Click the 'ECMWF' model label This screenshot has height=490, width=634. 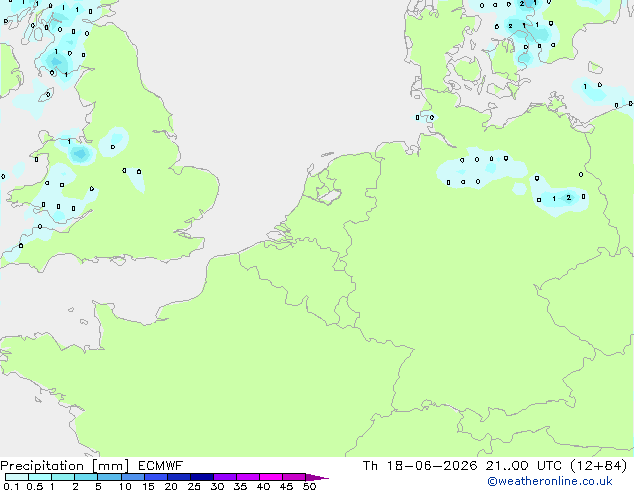[x=161, y=466]
